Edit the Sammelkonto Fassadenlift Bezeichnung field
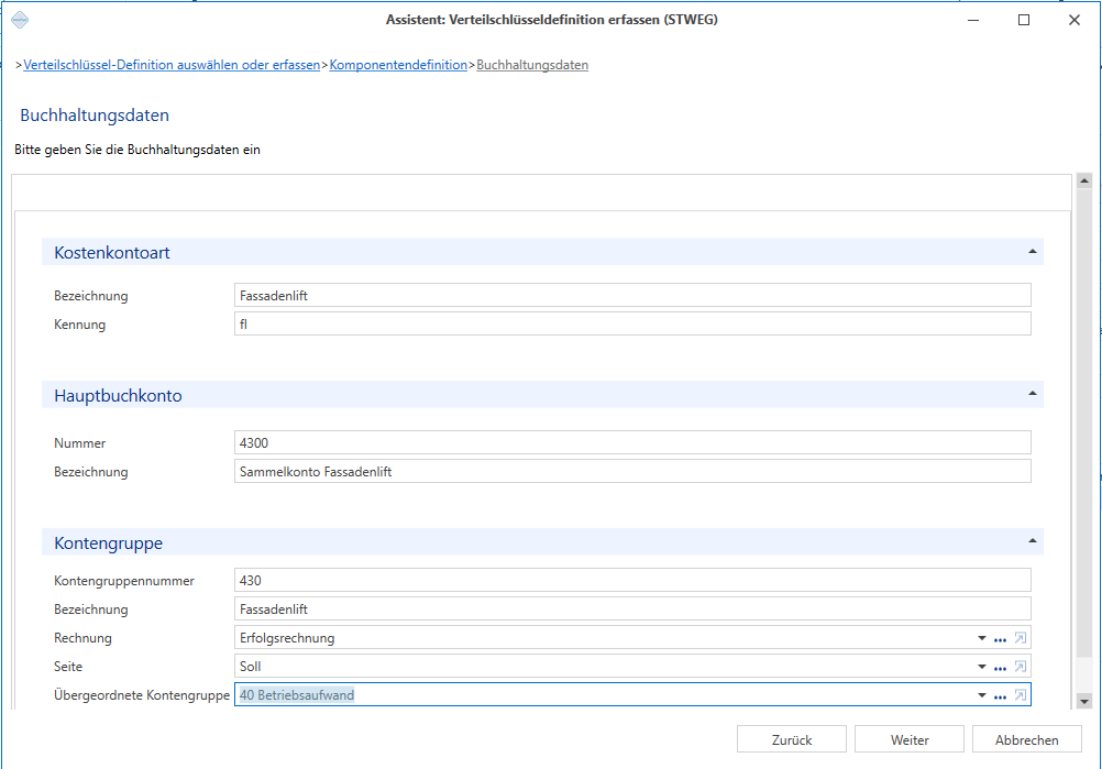The image size is (1102, 769). (633, 472)
